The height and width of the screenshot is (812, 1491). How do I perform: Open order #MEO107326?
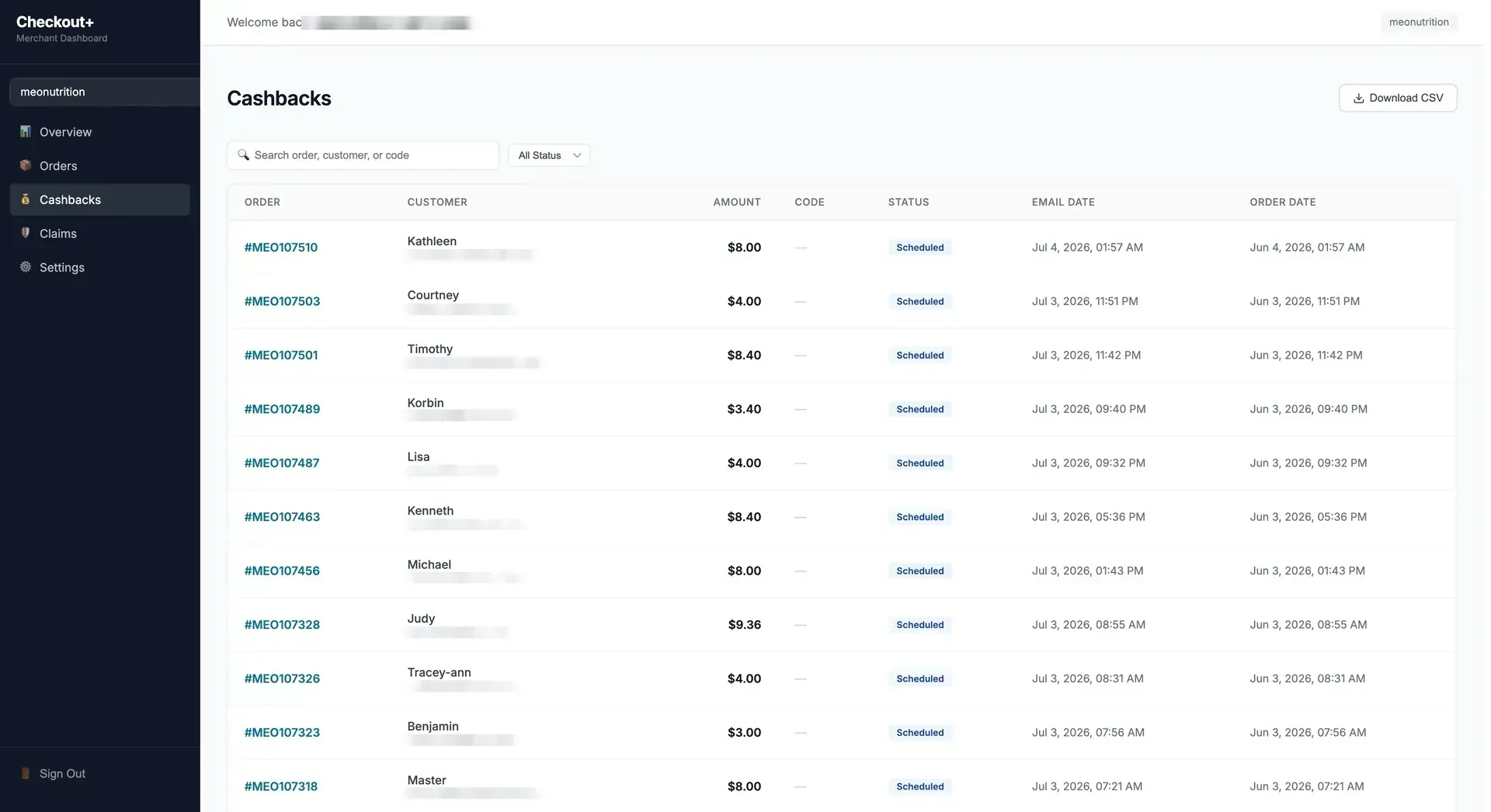tap(282, 678)
